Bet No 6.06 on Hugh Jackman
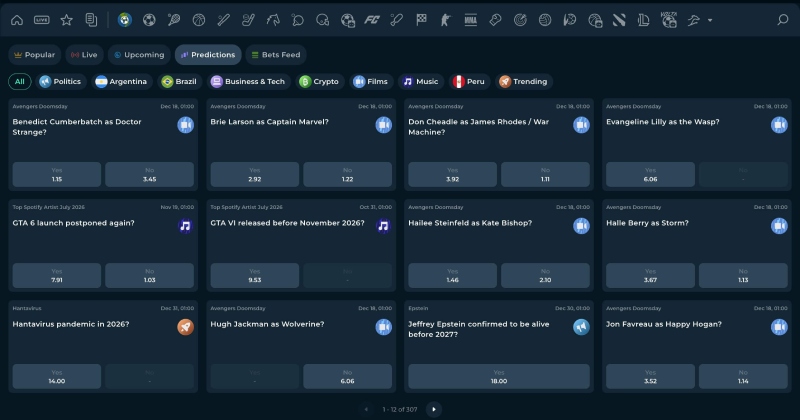The image size is (800, 420). pyautogui.click(x=347, y=377)
